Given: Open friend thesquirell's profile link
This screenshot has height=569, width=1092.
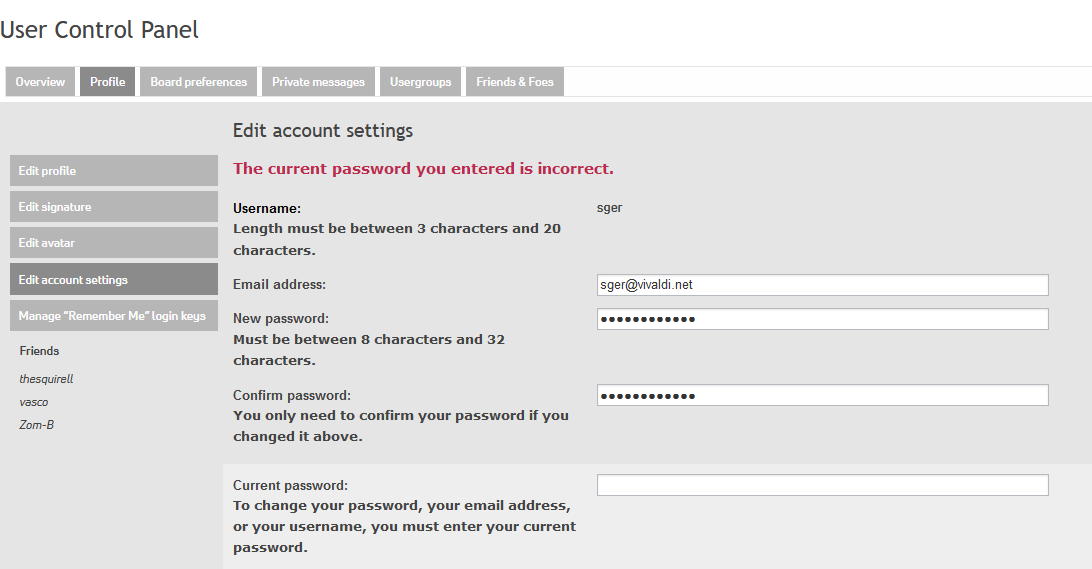Looking at the screenshot, I should [x=46, y=379].
